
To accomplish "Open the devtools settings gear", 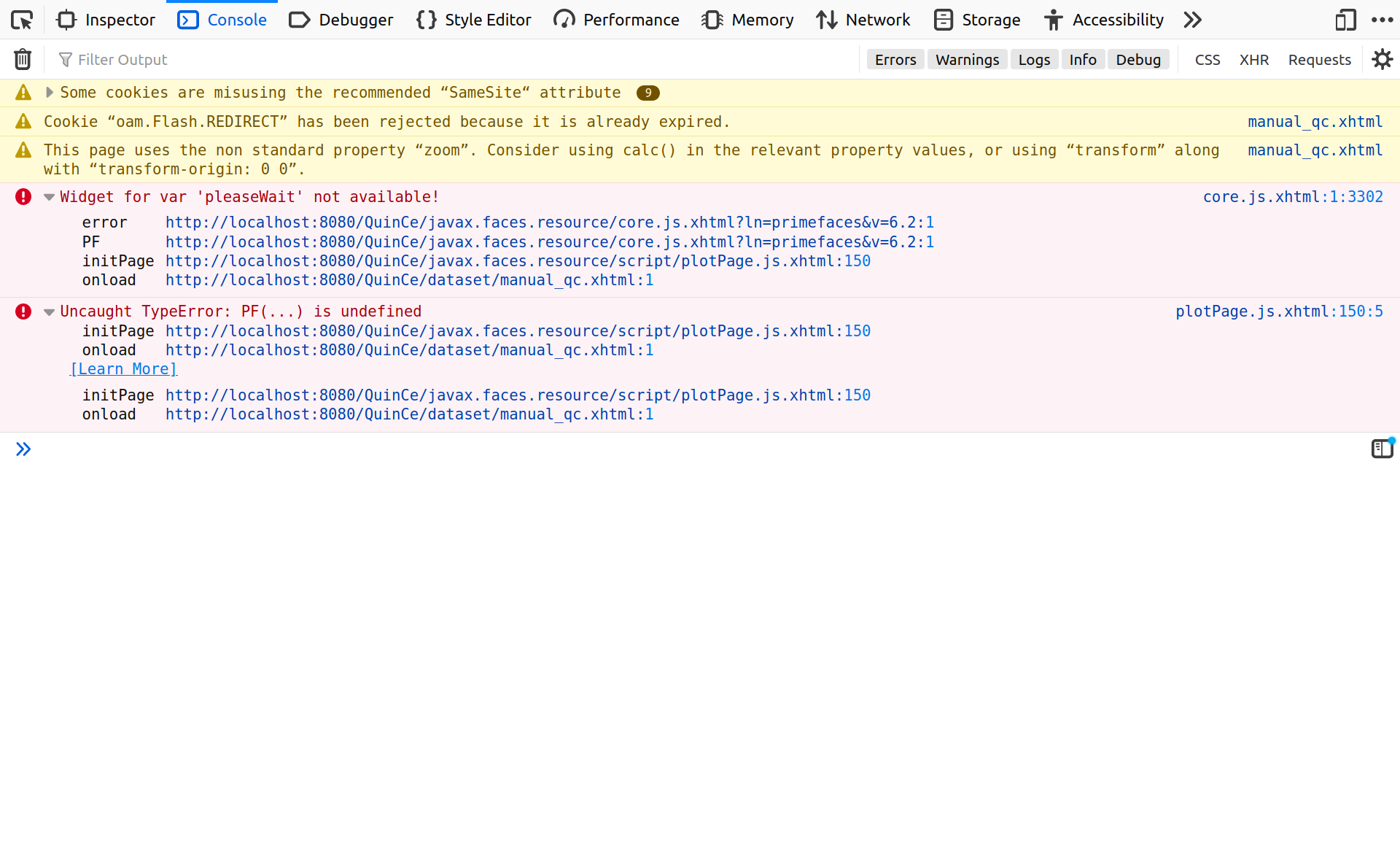I will pyautogui.click(x=1383, y=59).
